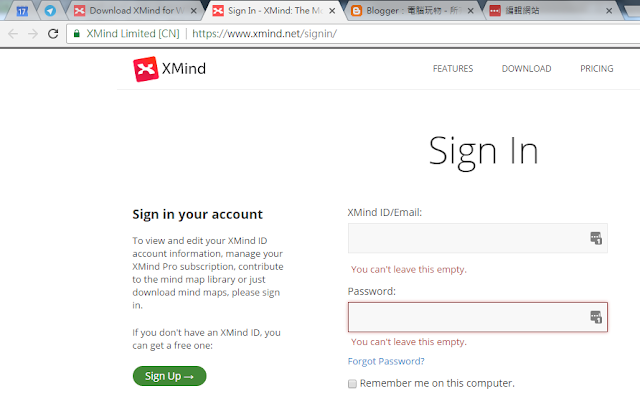Image resolution: width=640 pixels, height=414 pixels.
Task: Open the DOWNLOAD page
Action: pyautogui.click(x=526, y=69)
